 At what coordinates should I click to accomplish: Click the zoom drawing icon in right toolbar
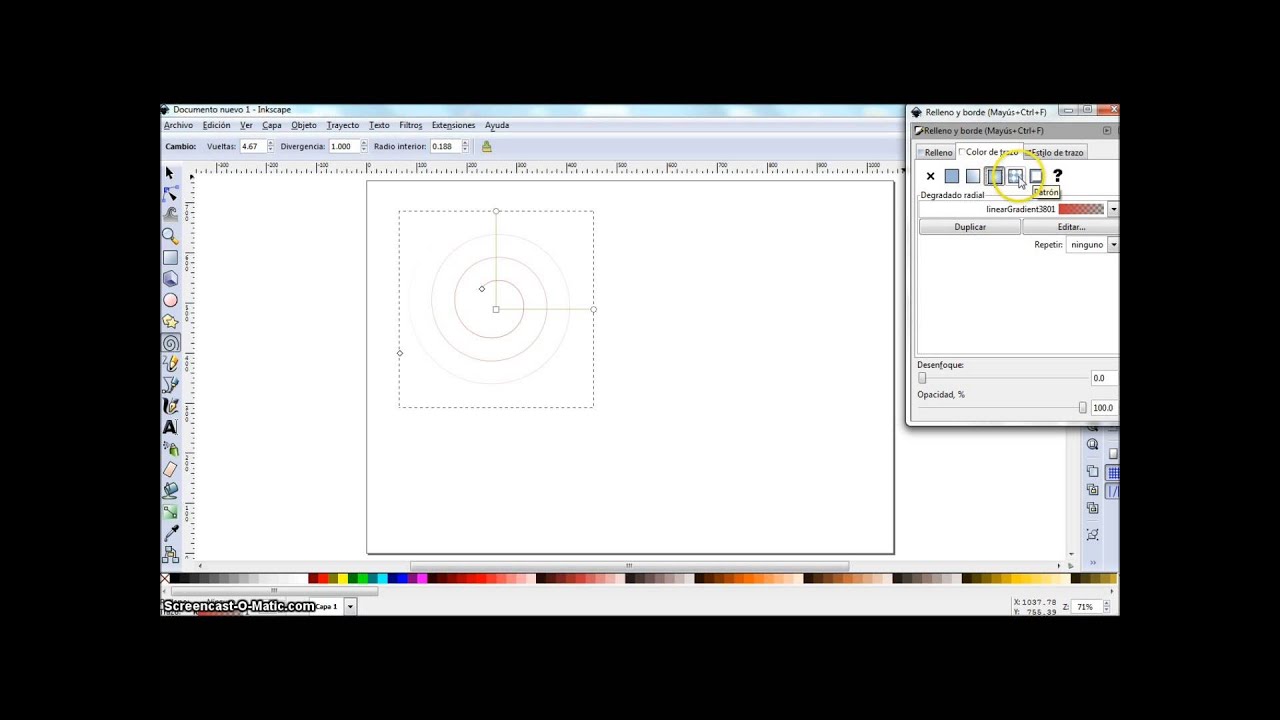[1092, 444]
